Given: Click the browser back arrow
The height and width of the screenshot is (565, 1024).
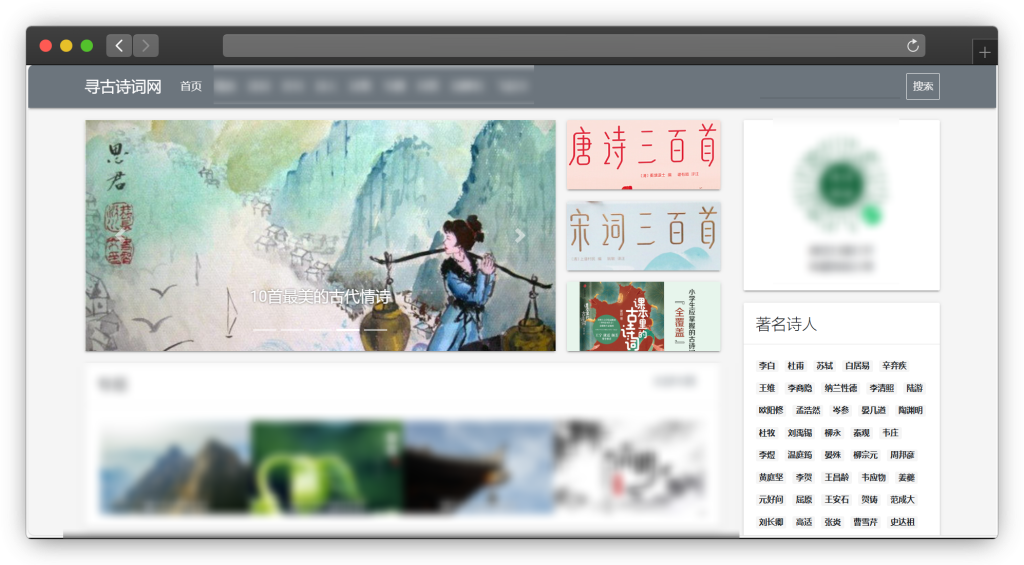Looking at the screenshot, I should point(119,45).
